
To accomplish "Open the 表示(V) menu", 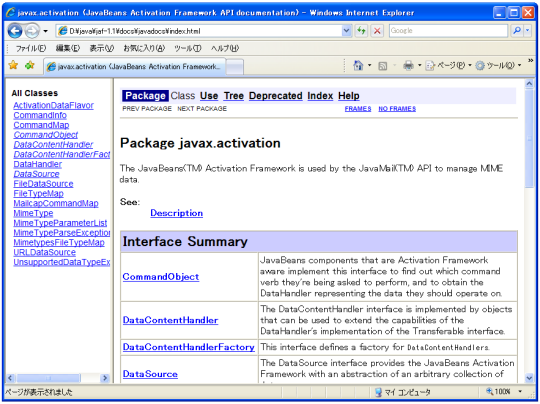I will point(102,49).
